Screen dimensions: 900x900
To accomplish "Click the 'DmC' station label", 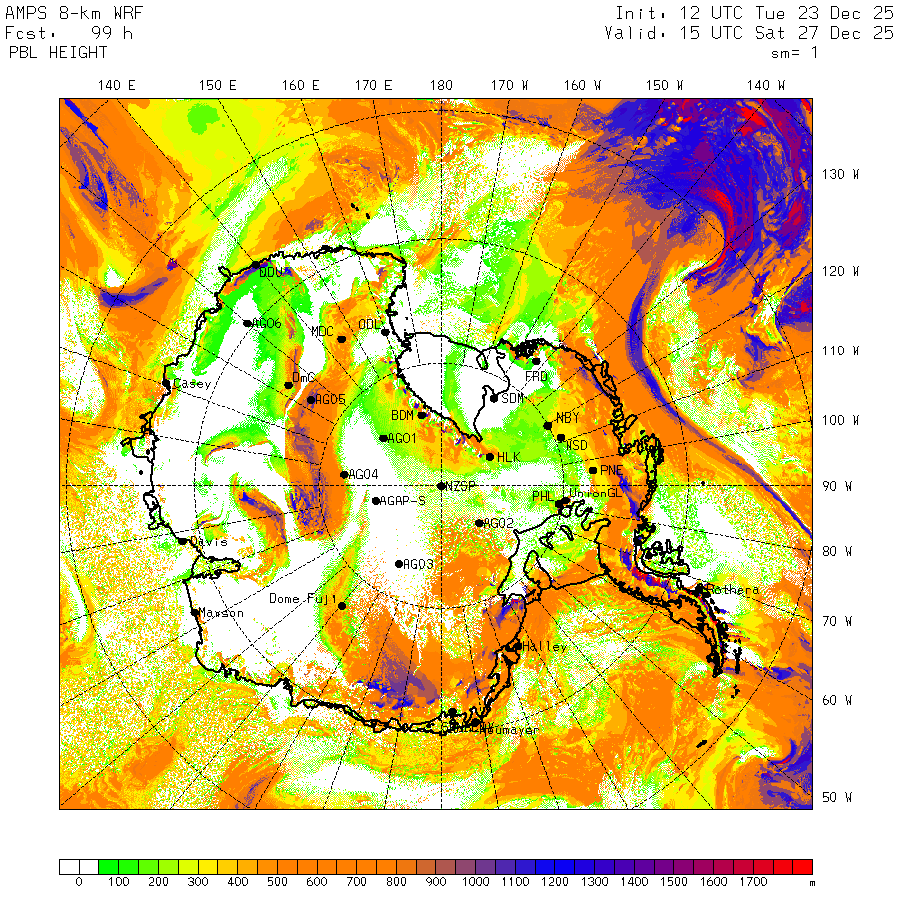I will click(304, 378).
